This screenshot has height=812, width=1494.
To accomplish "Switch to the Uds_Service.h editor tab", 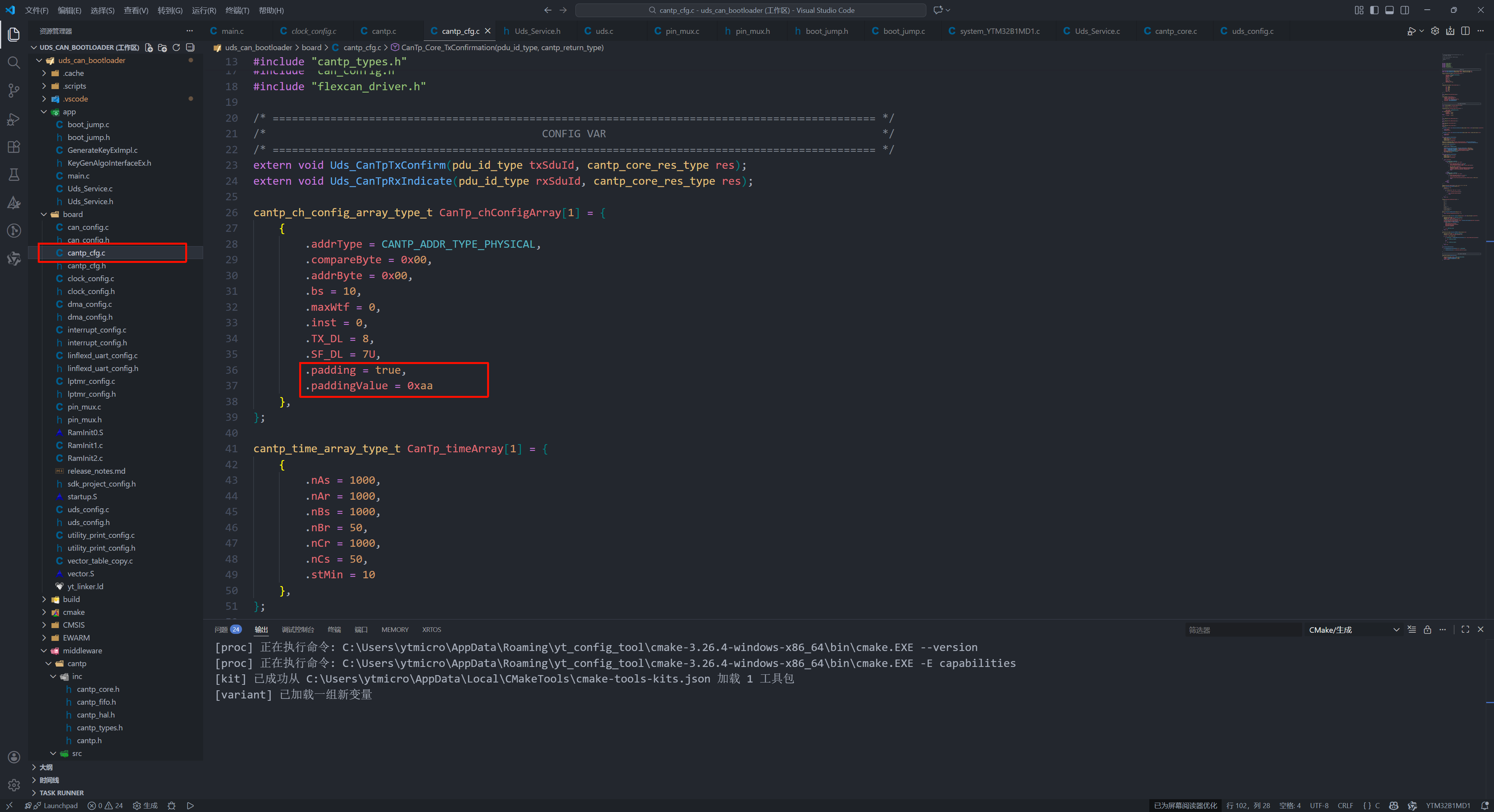I will pos(537,31).
